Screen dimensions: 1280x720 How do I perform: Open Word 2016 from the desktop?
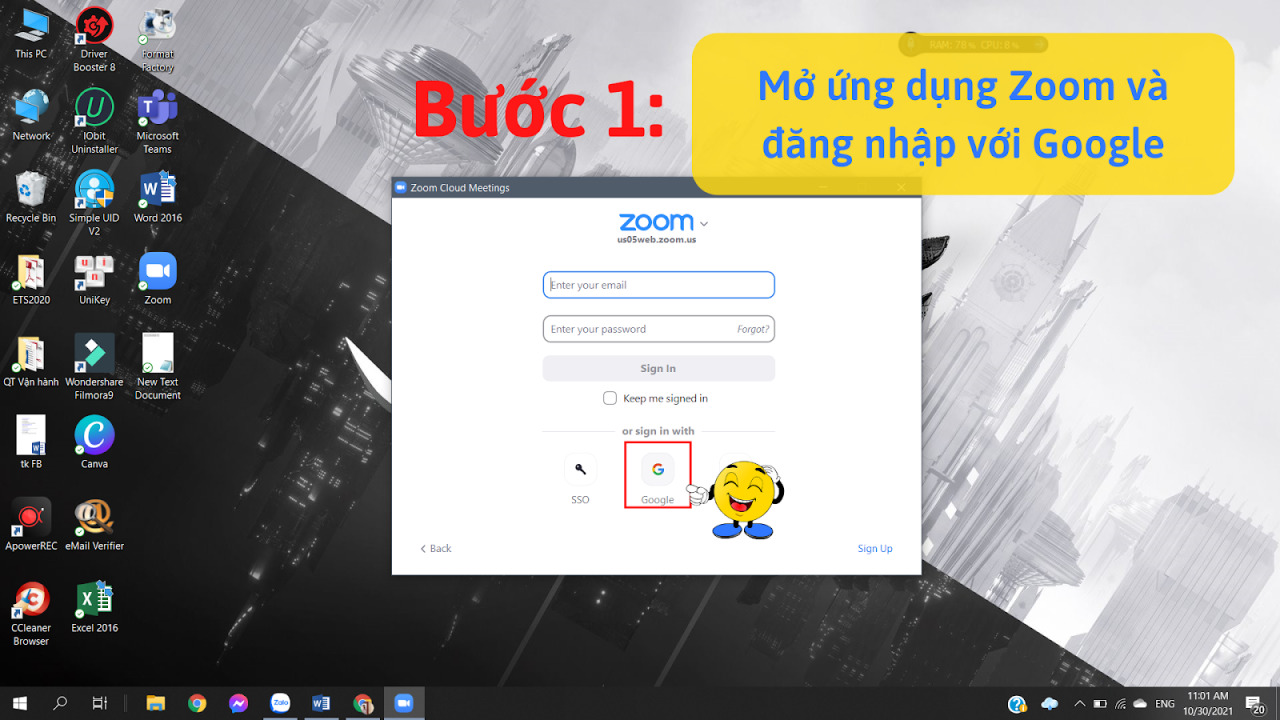(x=156, y=190)
